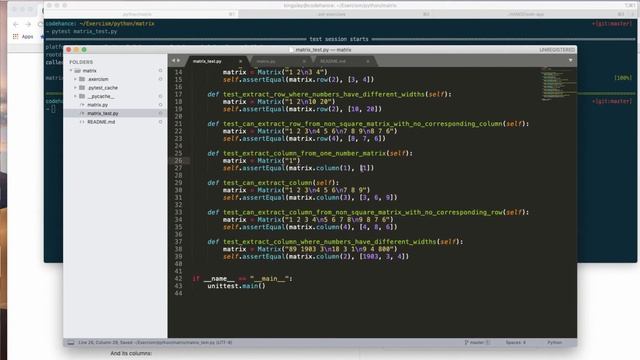Click the Apps grid icon in browser

[x=16, y=37]
